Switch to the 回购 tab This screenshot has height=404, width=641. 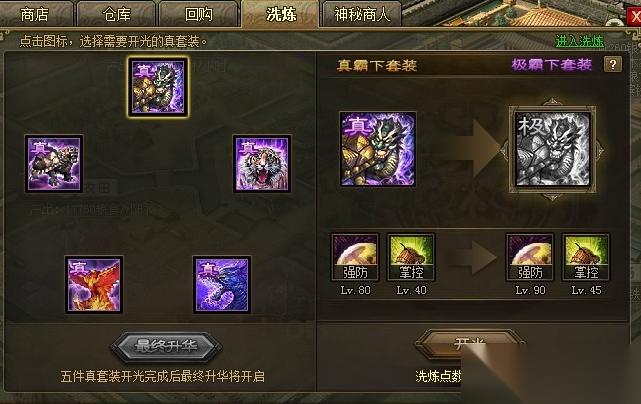point(199,14)
